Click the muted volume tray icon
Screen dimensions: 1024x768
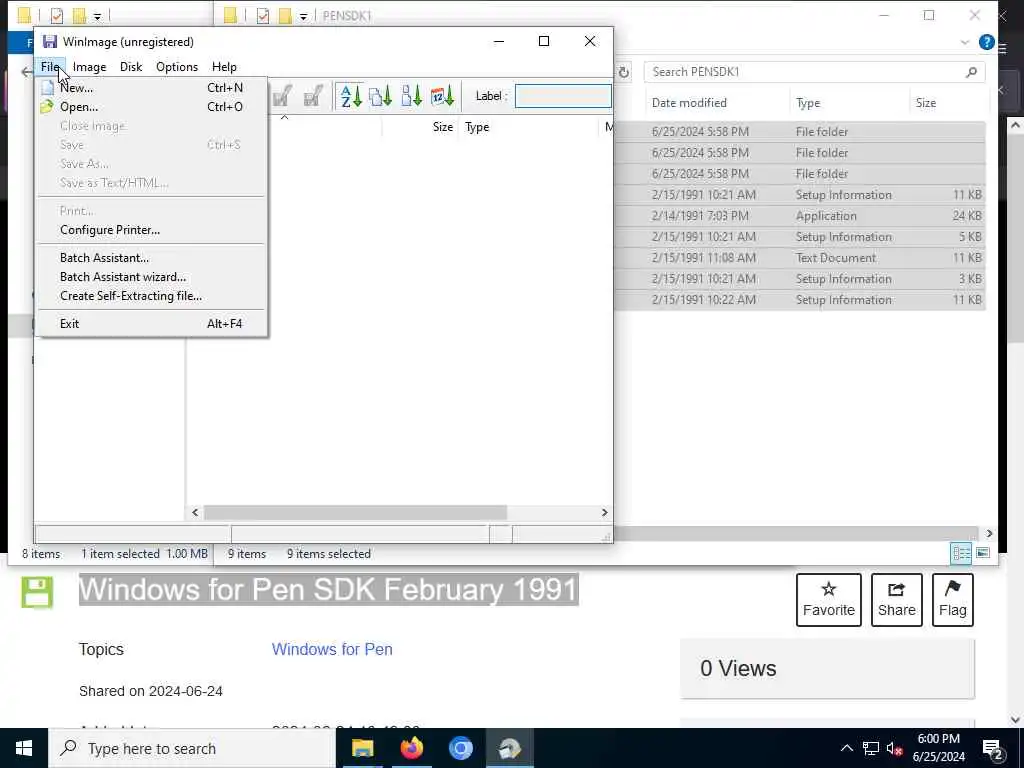[x=895, y=748]
